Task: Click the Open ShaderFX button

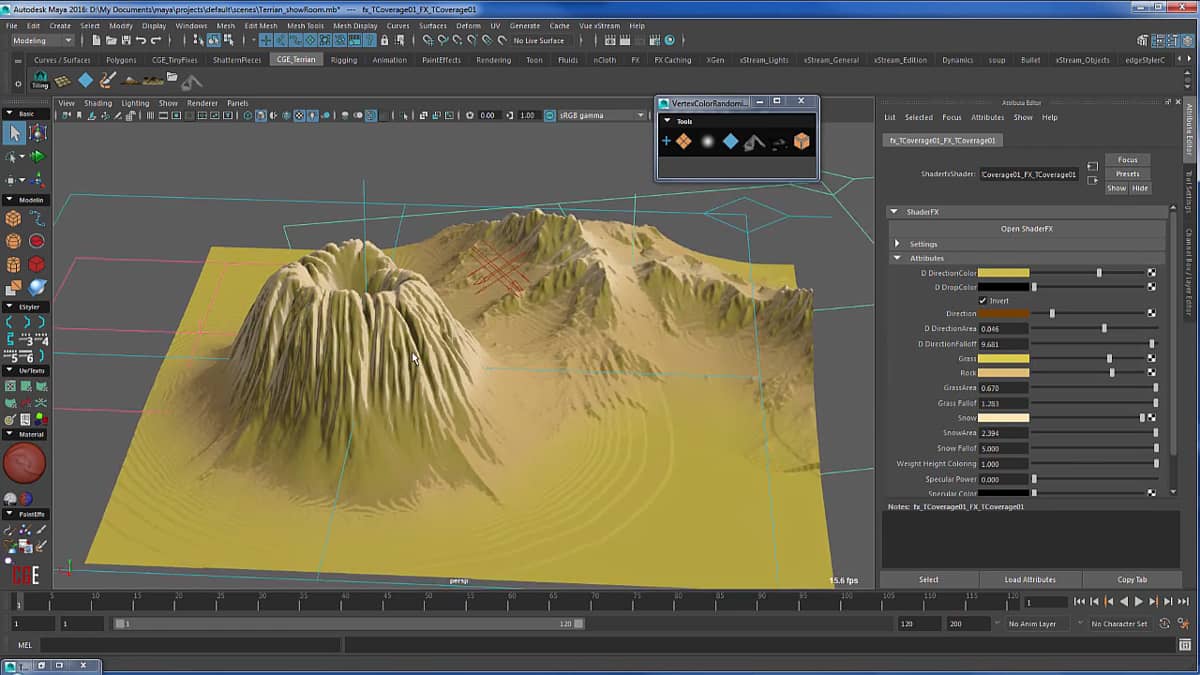Action: [x=1026, y=229]
